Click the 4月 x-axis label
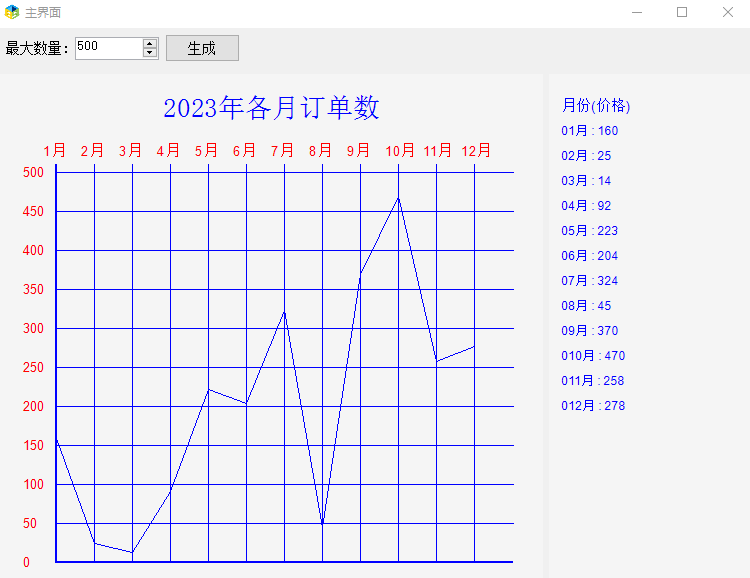The image size is (750, 578). [168, 151]
